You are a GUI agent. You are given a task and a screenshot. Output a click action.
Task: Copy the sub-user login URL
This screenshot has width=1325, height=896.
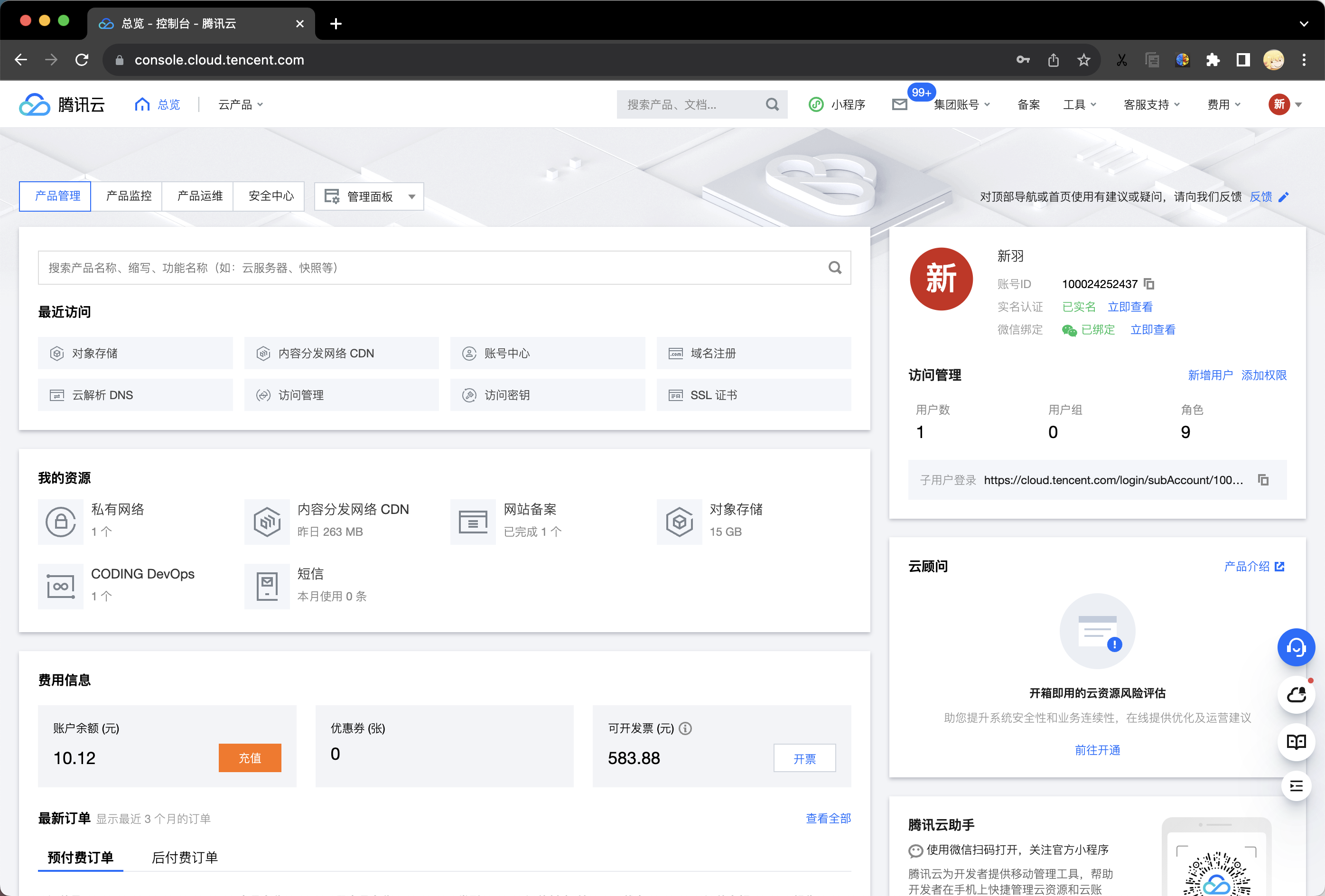click(1263, 479)
